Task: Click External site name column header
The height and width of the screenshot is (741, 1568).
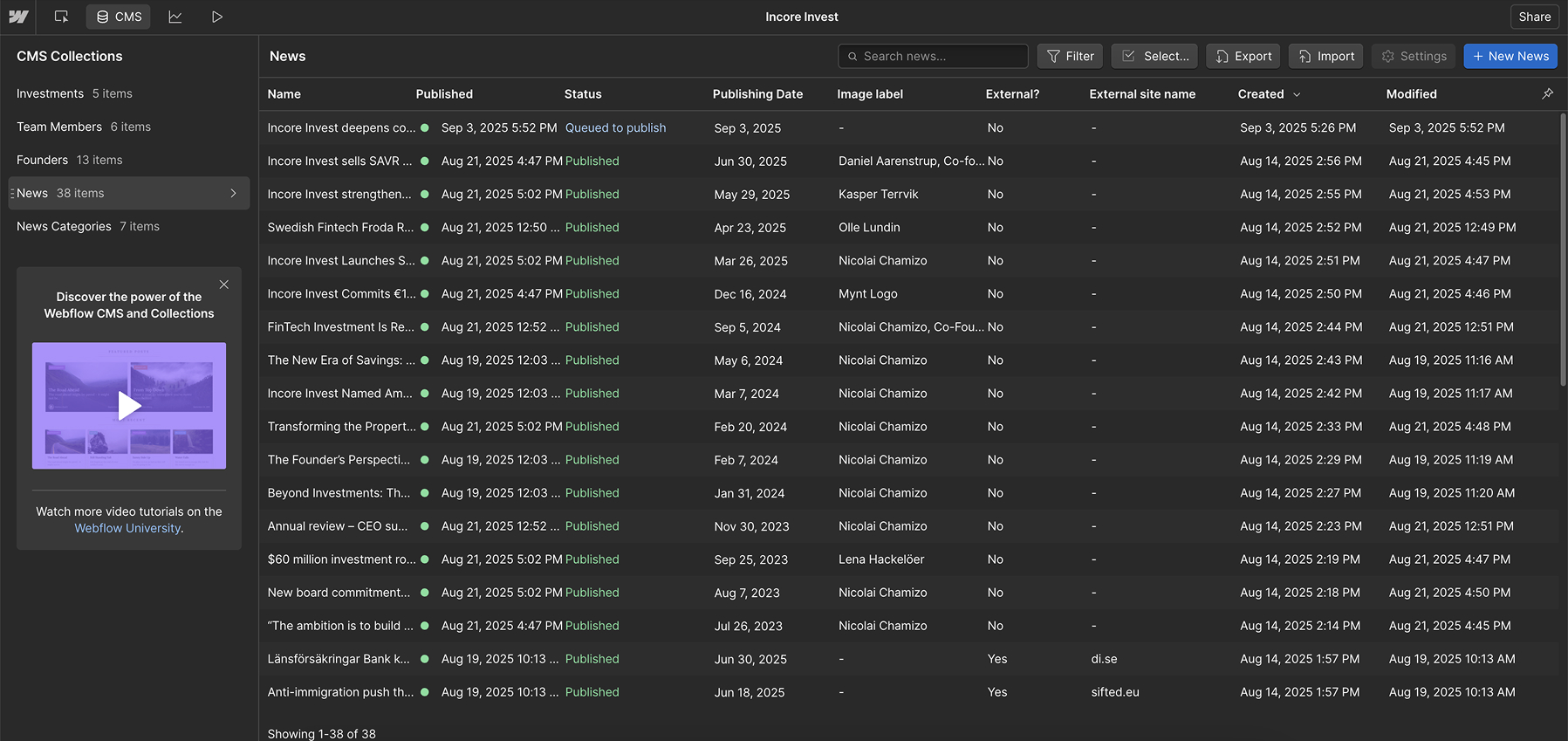Action: click(x=1142, y=94)
